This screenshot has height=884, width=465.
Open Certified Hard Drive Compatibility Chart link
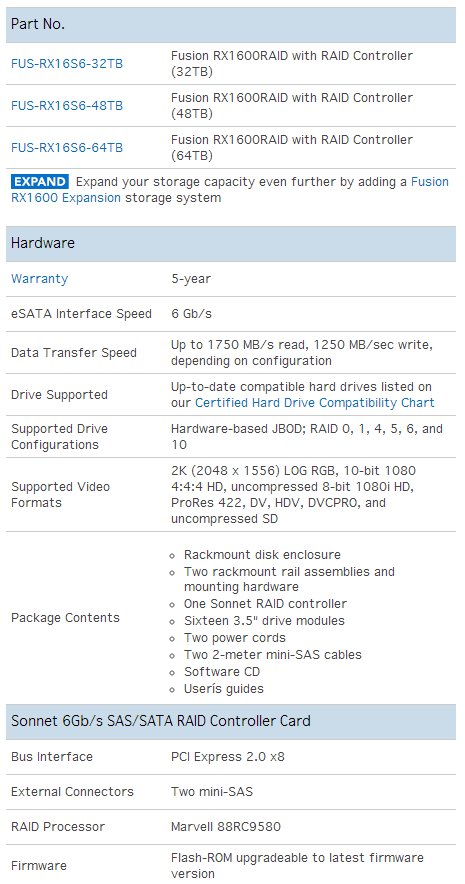[x=315, y=403]
